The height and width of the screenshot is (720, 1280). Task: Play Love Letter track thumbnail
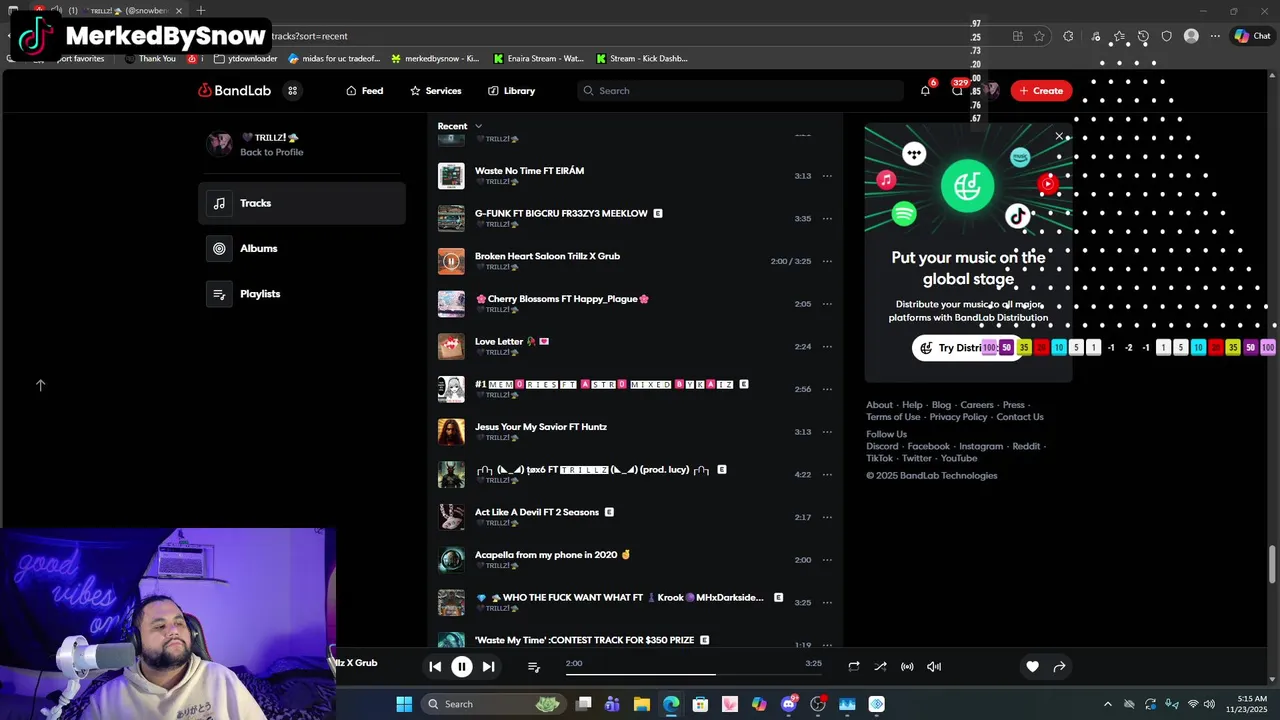[451, 347]
